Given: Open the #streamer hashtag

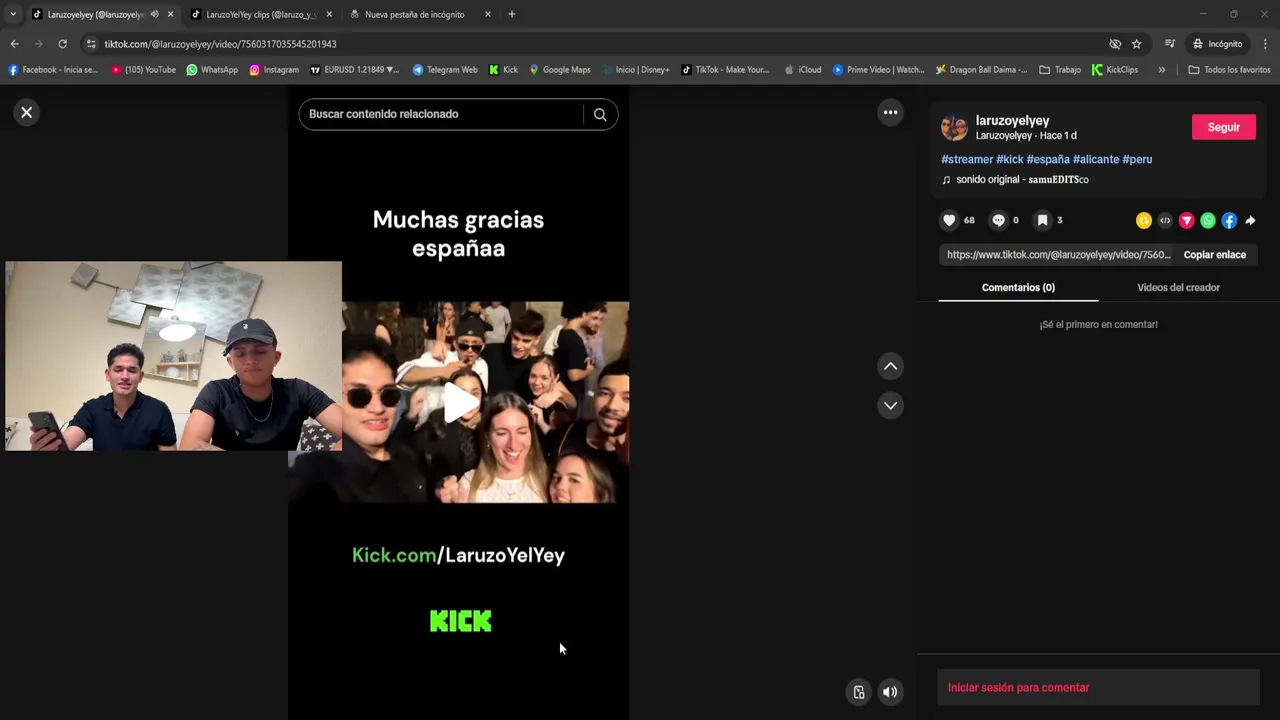Looking at the screenshot, I should tap(967, 159).
